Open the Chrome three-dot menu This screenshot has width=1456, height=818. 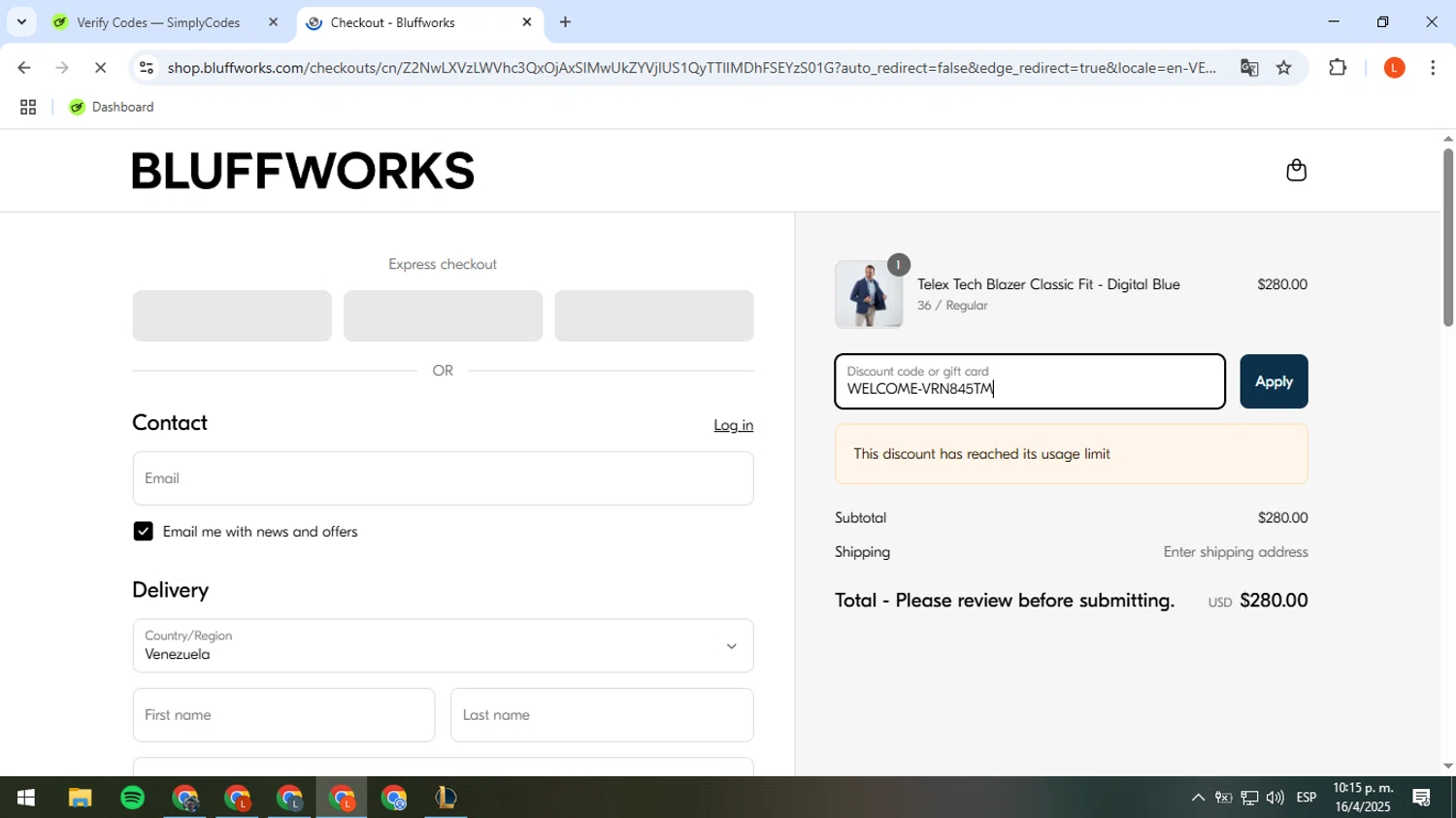pyautogui.click(x=1433, y=68)
